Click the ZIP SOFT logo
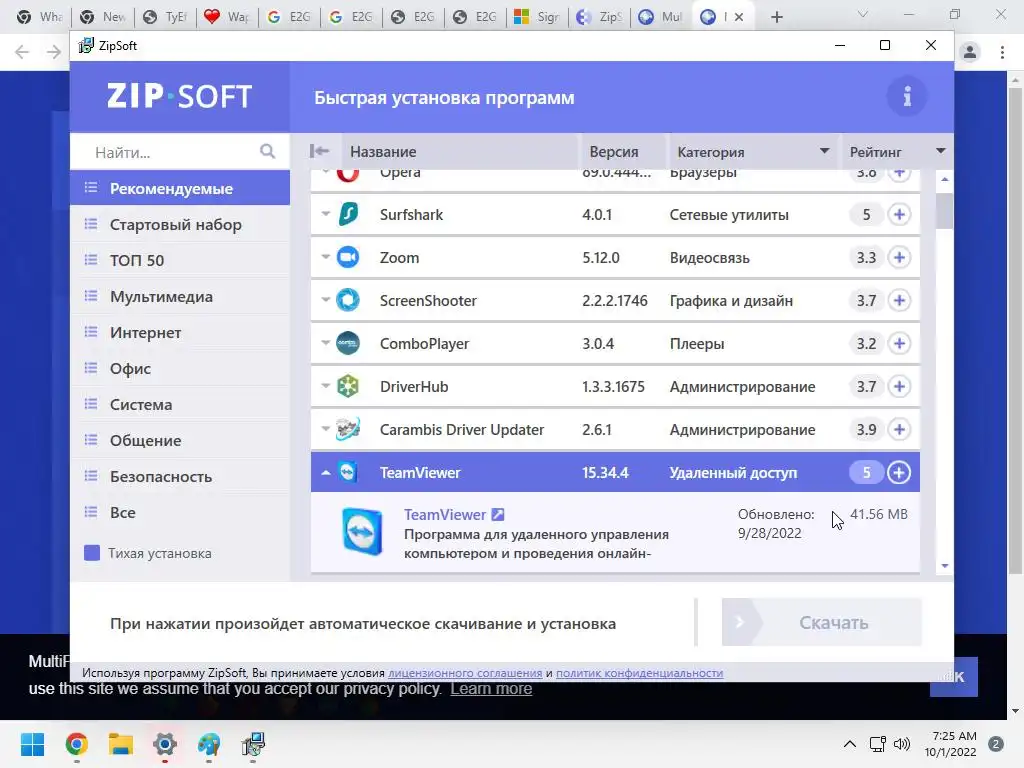1024x768 pixels. pyautogui.click(x=180, y=97)
